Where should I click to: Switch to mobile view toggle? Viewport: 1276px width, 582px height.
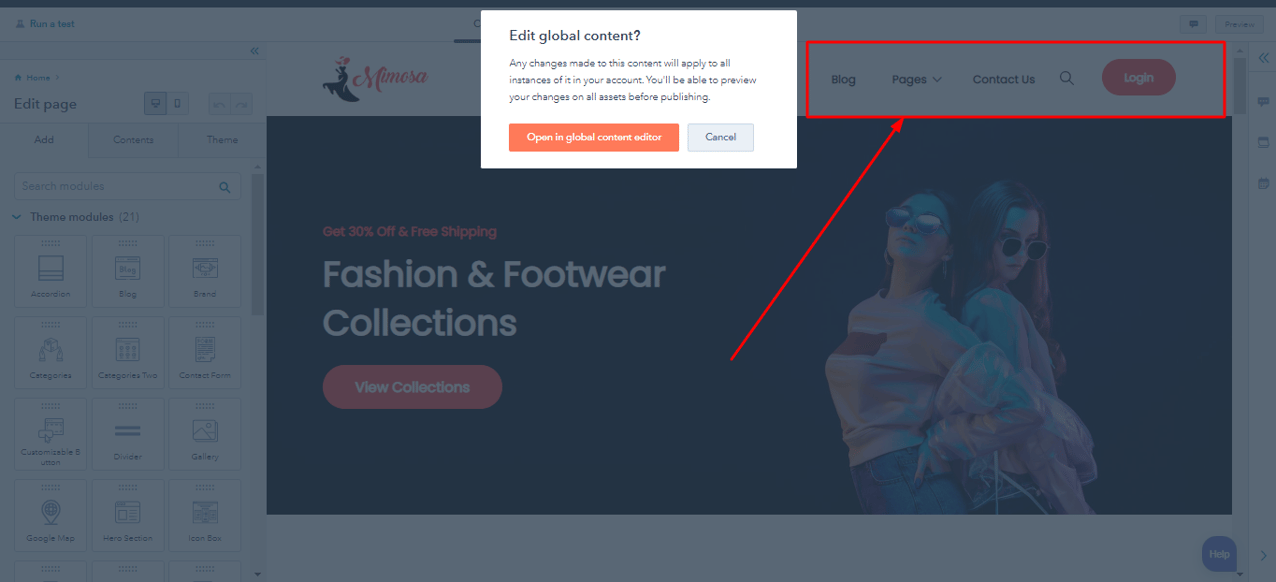tap(177, 103)
